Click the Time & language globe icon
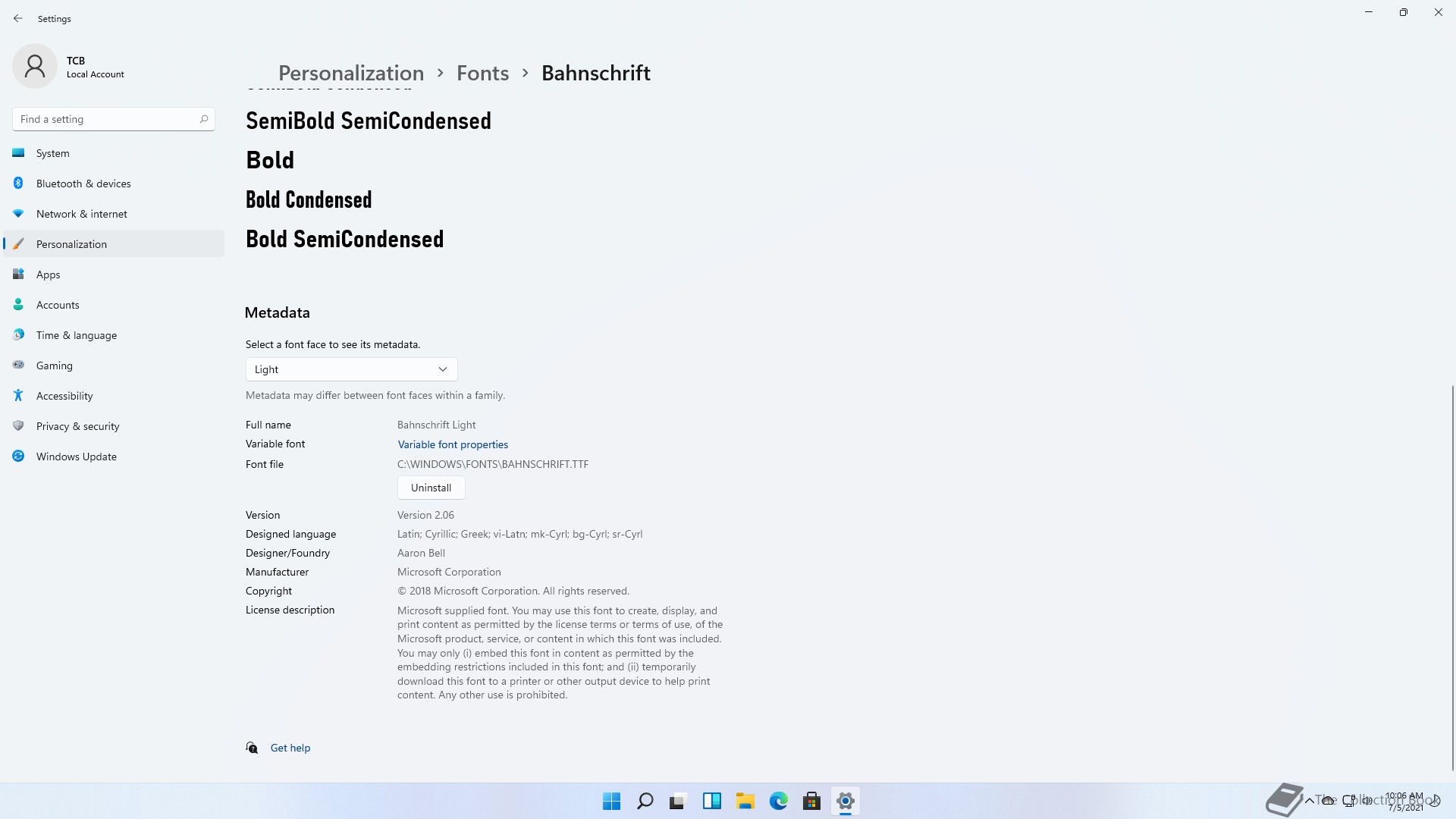The width and height of the screenshot is (1456, 819). coord(18,335)
